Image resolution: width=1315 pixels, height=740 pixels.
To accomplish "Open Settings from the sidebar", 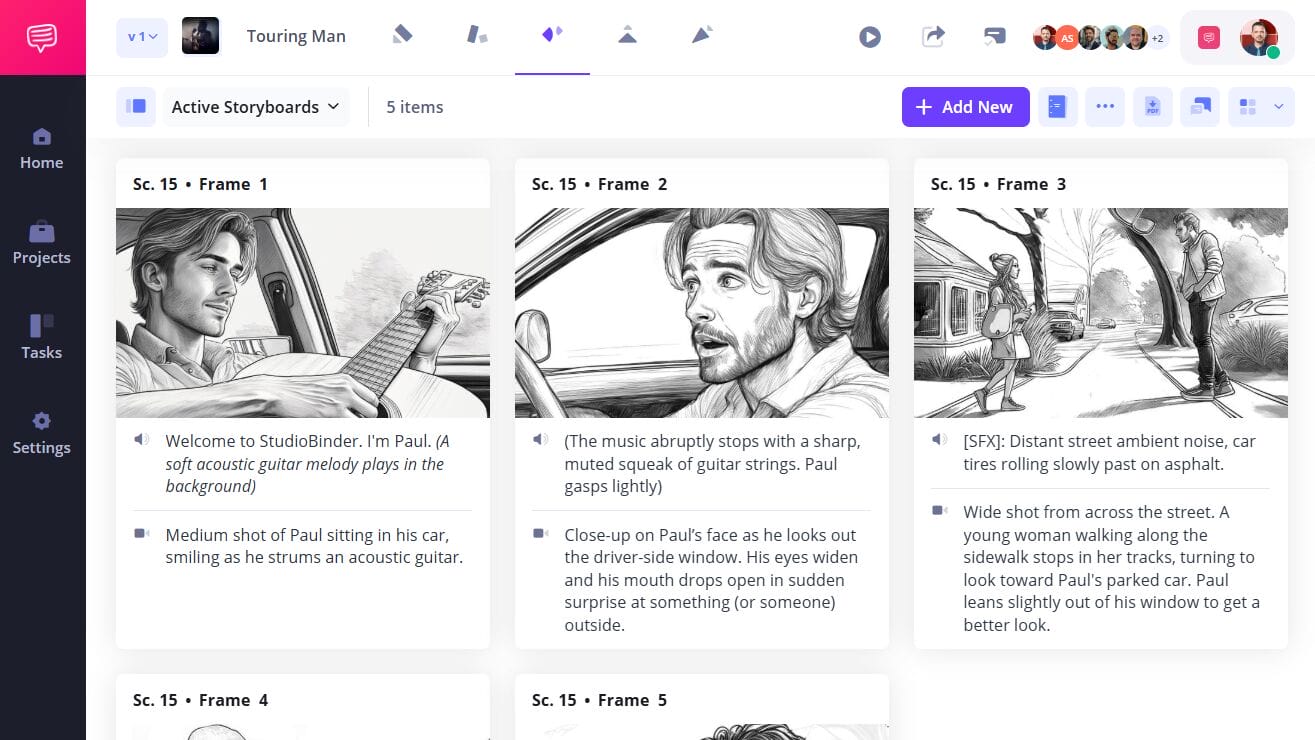I will pos(42,433).
